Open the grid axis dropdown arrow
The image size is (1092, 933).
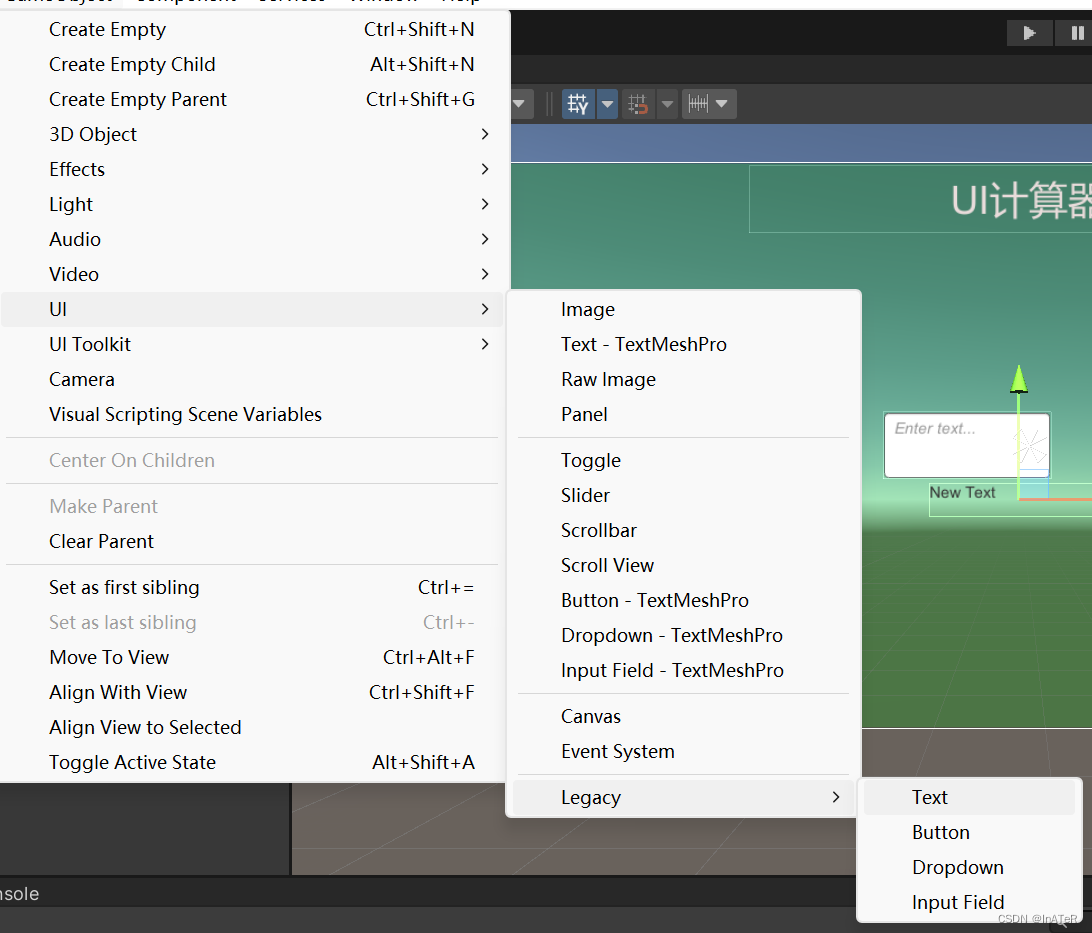coord(607,104)
